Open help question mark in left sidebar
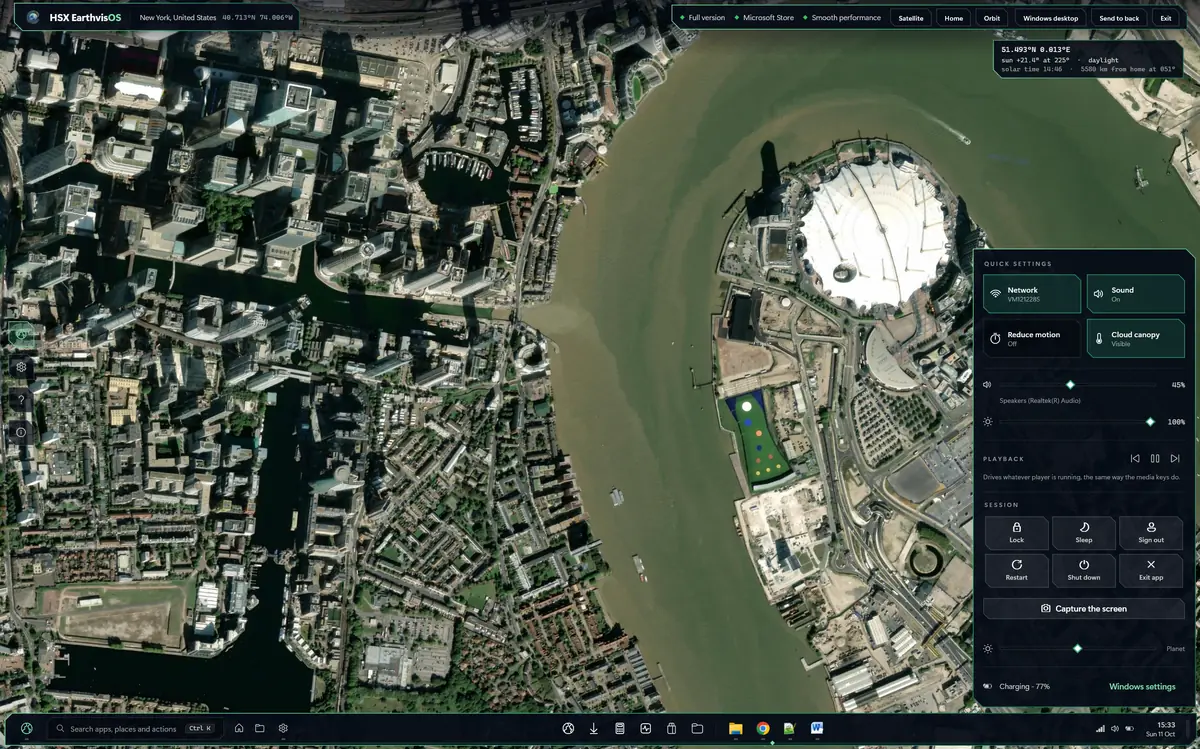 point(21,400)
